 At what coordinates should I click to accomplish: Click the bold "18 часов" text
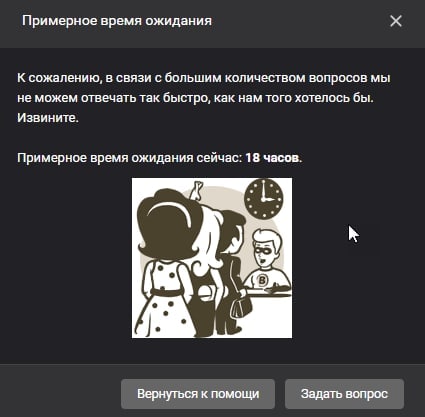272,158
